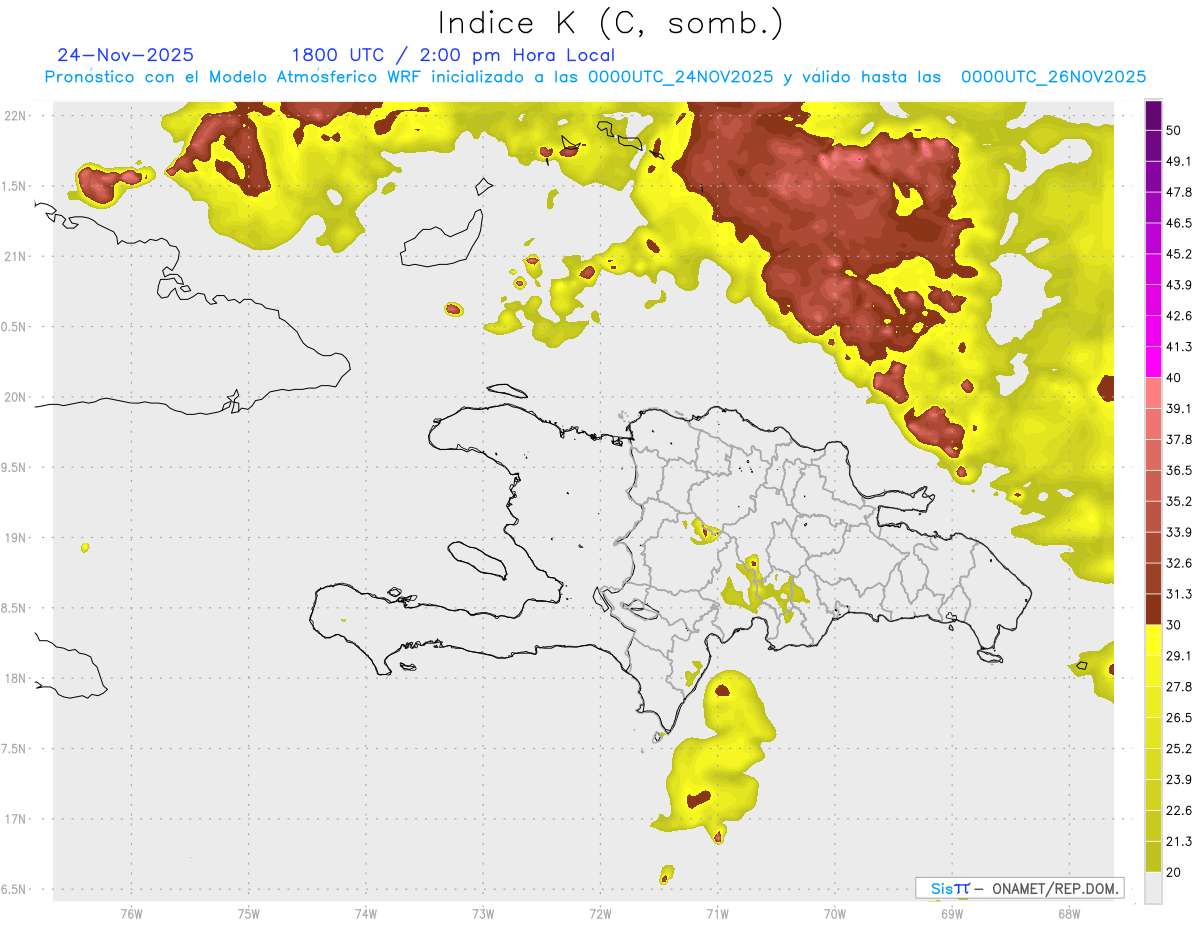Click the WRF model forecast subtitle line
The height and width of the screenshot is (927, 1200).
[595, 77]
